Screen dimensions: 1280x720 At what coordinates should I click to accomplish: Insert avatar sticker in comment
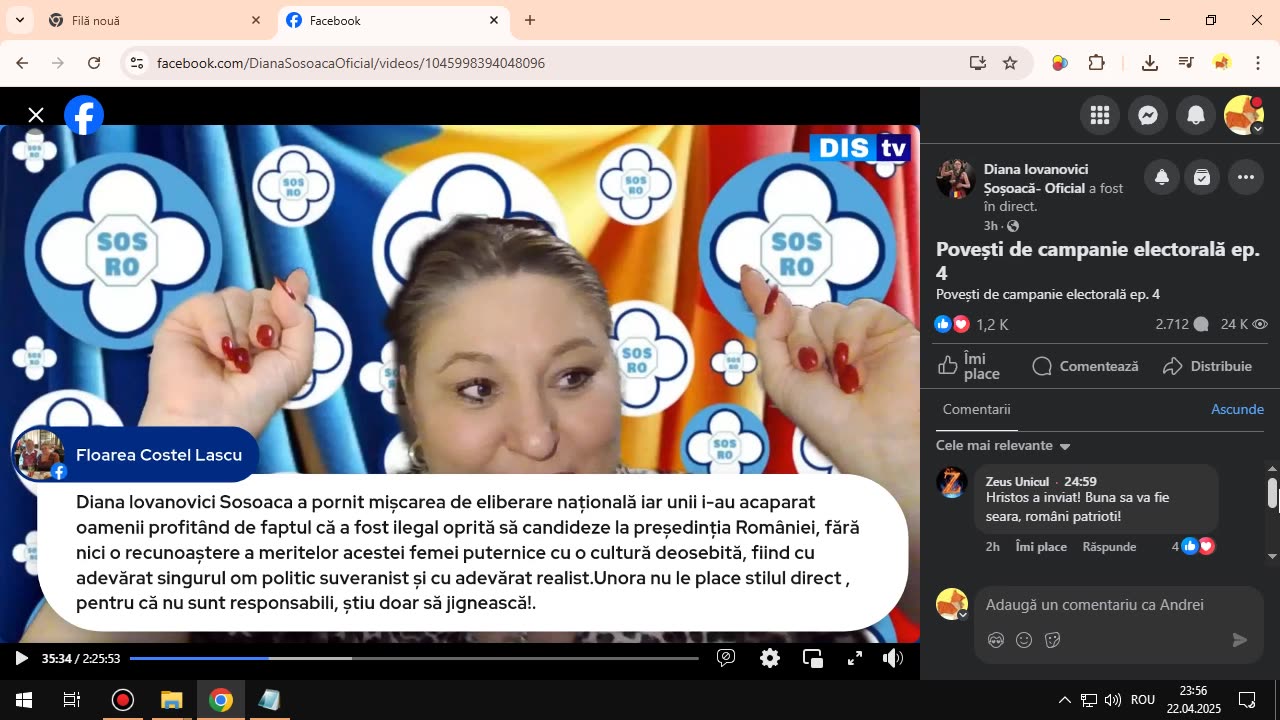point(996,640)
